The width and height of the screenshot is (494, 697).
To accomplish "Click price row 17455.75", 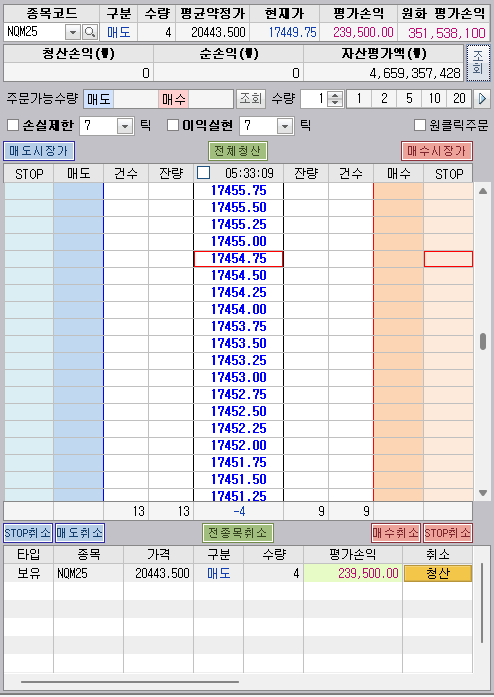I will [x=238, y=191].
